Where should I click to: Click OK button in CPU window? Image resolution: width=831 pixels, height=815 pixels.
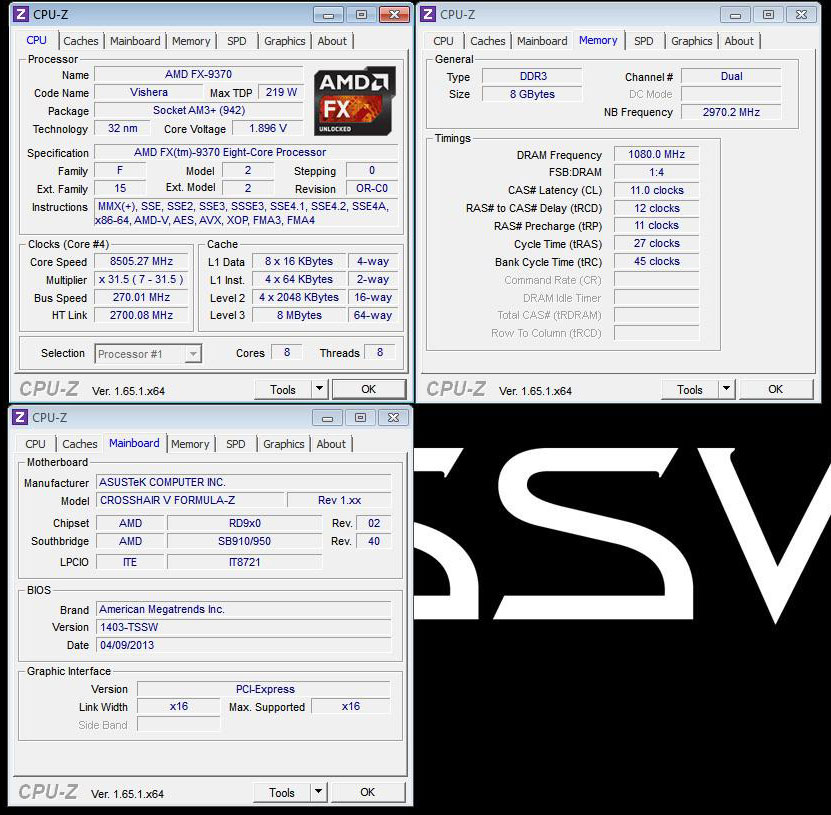[x=368, y=389]
